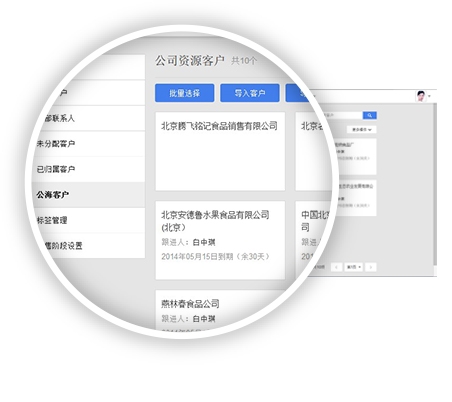Click the vertical scrollbar on the right
Image resolution: width=452 pixels, height=402 pixels.
pyautogui.click(x=435, y=183)
